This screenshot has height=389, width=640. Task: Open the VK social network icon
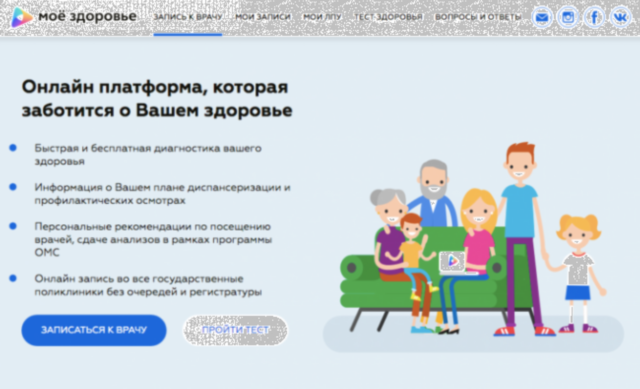click(620, 18)
